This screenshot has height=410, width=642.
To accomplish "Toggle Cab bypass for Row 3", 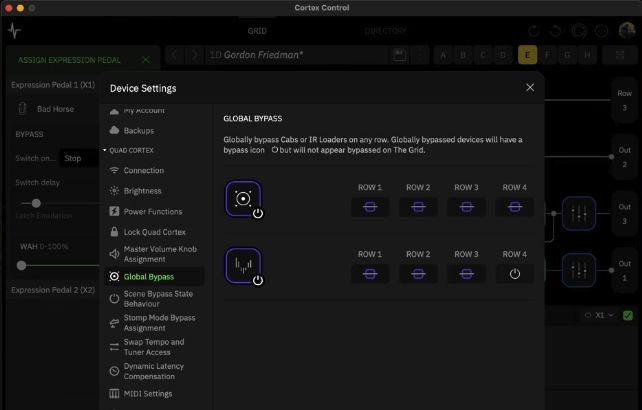I will 466,207.
